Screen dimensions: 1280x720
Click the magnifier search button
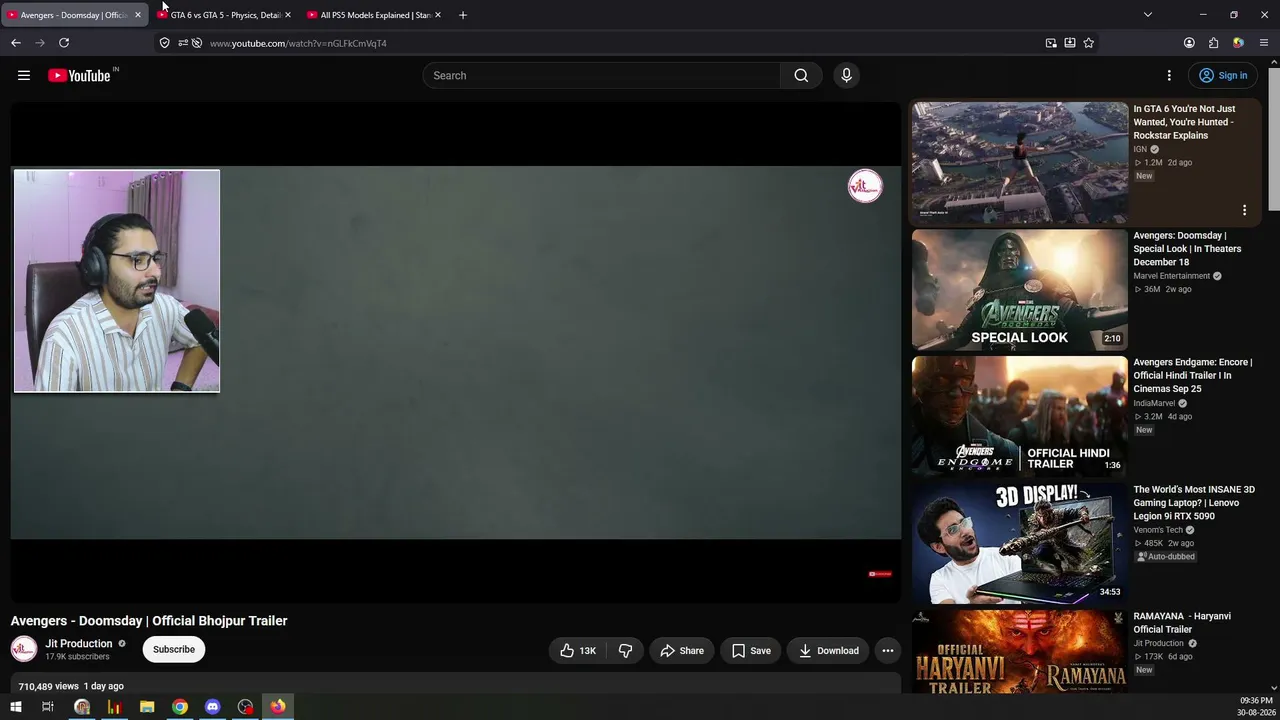tap(801, 75)
